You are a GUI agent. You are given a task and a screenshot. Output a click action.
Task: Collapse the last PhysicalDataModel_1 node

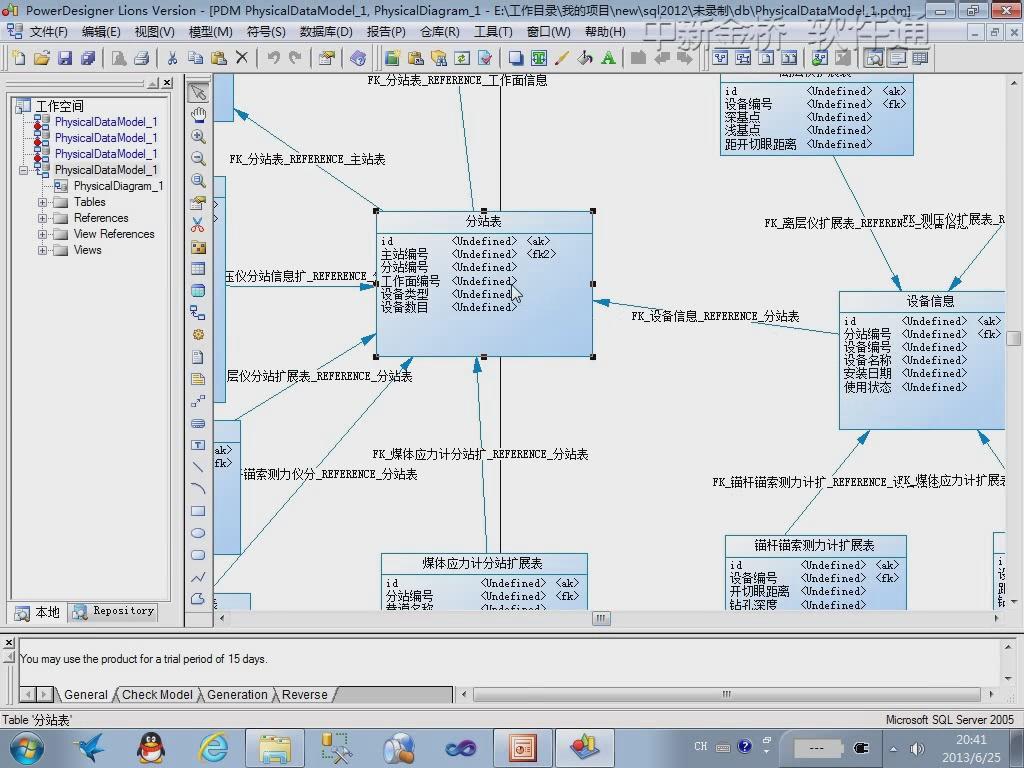click(x=24, y=170)
